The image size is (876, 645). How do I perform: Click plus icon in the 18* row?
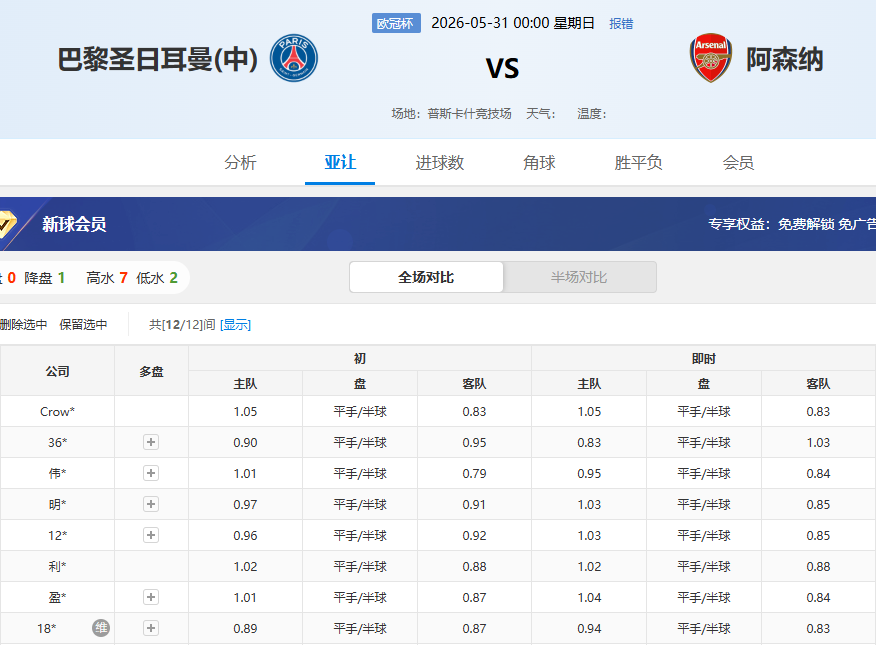[151, 628]
